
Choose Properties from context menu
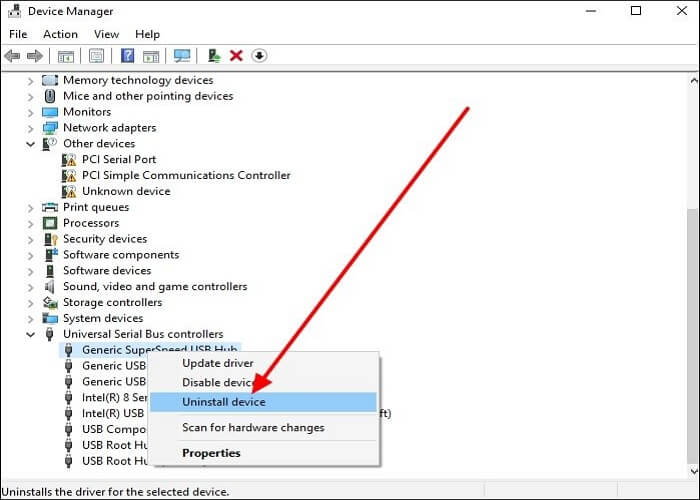click(263, 453)
